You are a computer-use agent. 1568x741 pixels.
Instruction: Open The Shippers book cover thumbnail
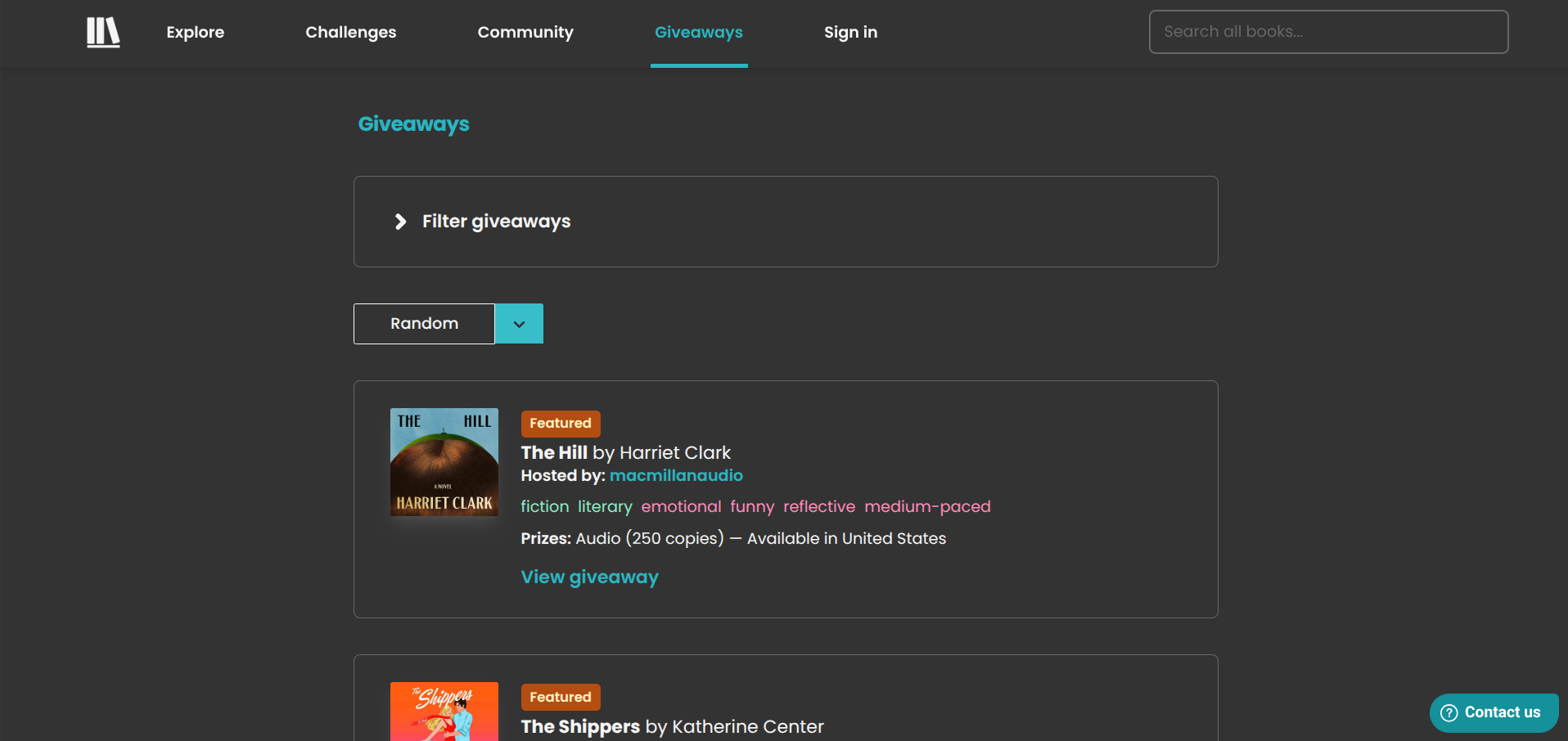(x=444, y=712)
